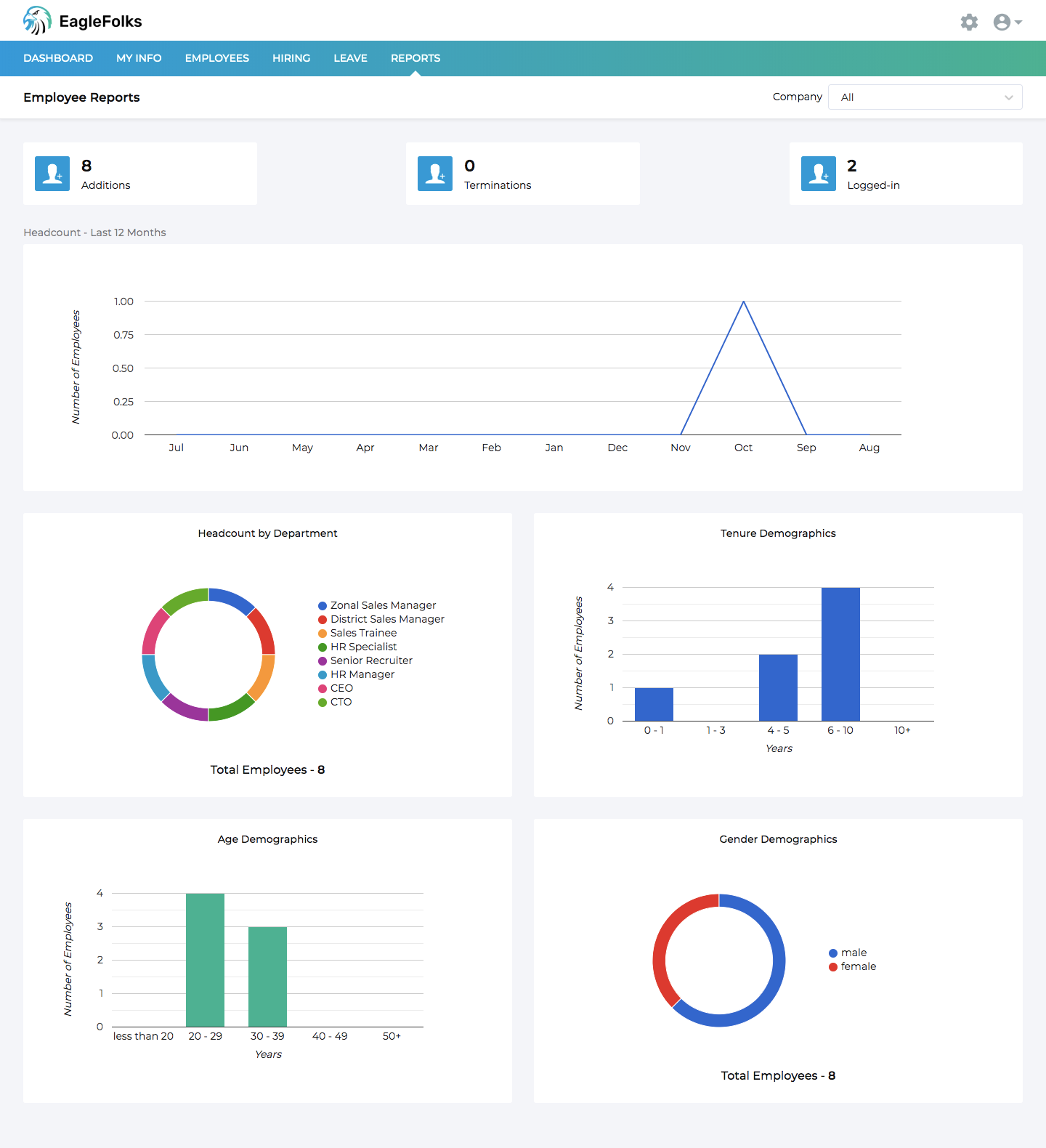Click the Additions count 8

pyautogui.click(x=86, y=166)
